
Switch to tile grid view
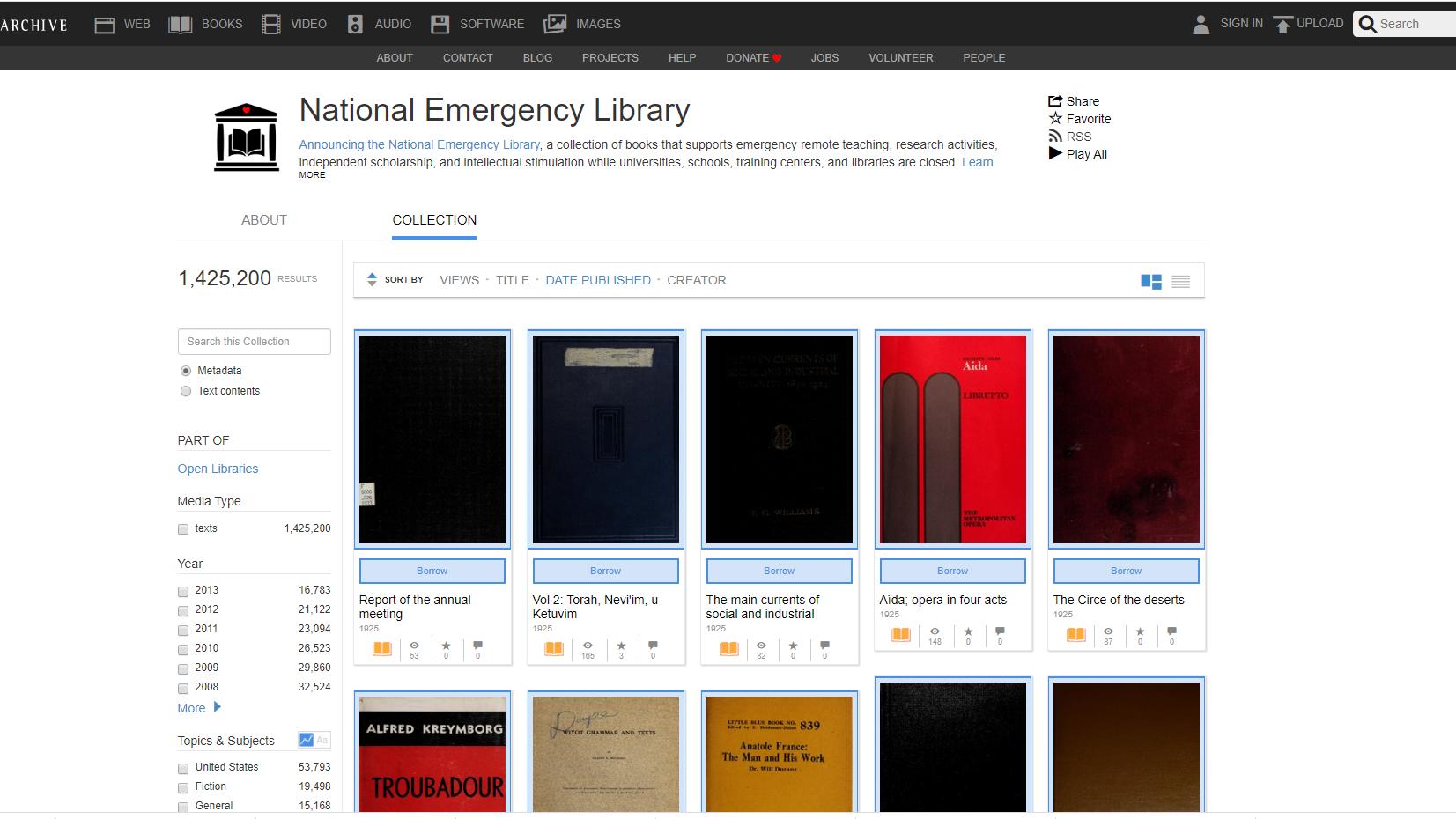click(x=1151, y=281)
